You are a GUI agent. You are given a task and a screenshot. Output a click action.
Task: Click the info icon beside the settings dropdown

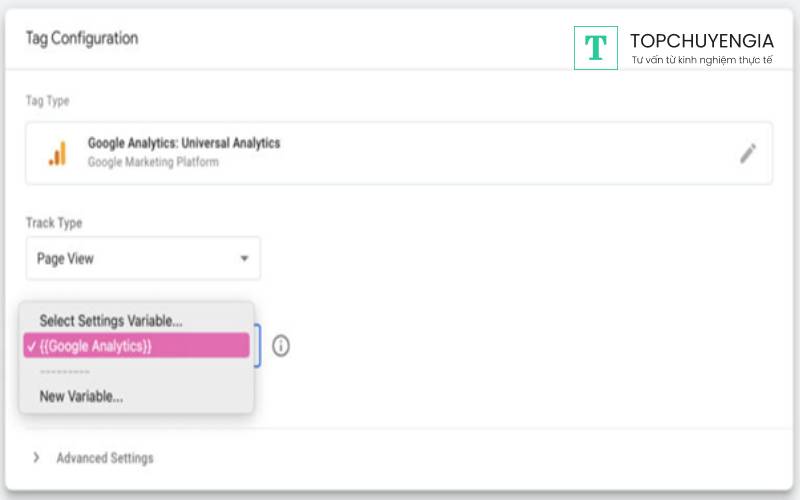point(281,346)
